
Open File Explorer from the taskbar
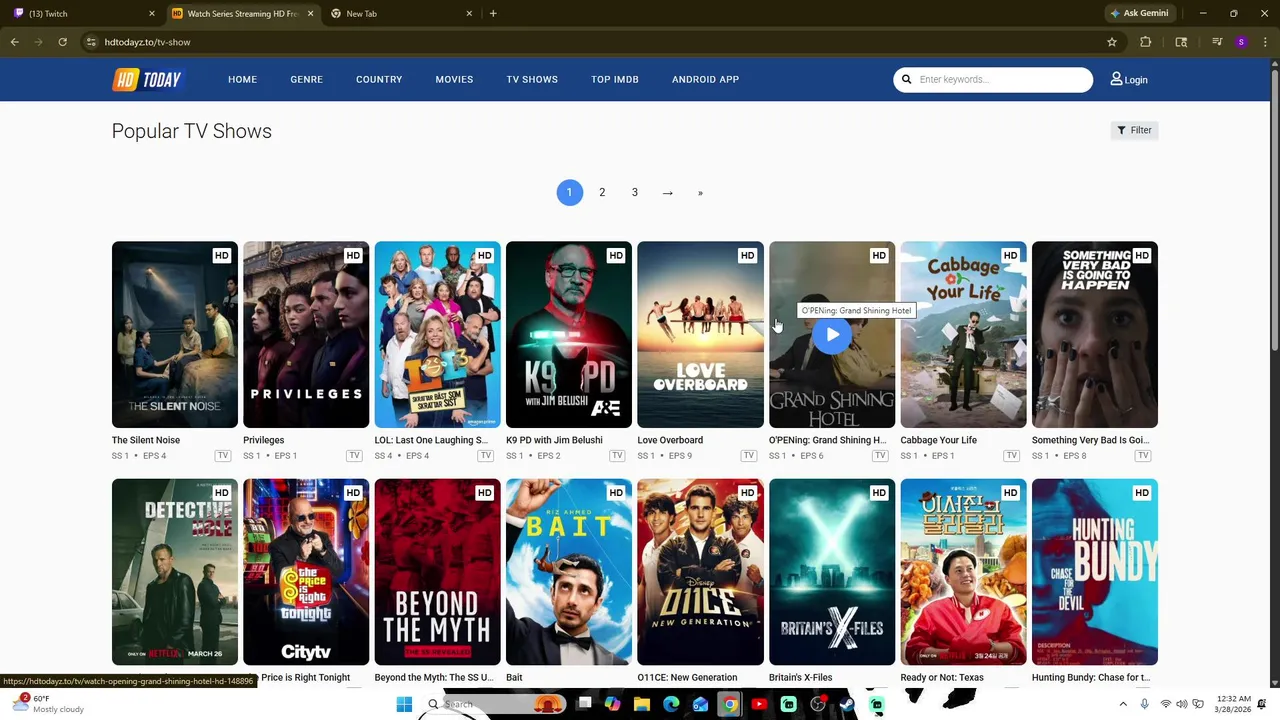642,704
